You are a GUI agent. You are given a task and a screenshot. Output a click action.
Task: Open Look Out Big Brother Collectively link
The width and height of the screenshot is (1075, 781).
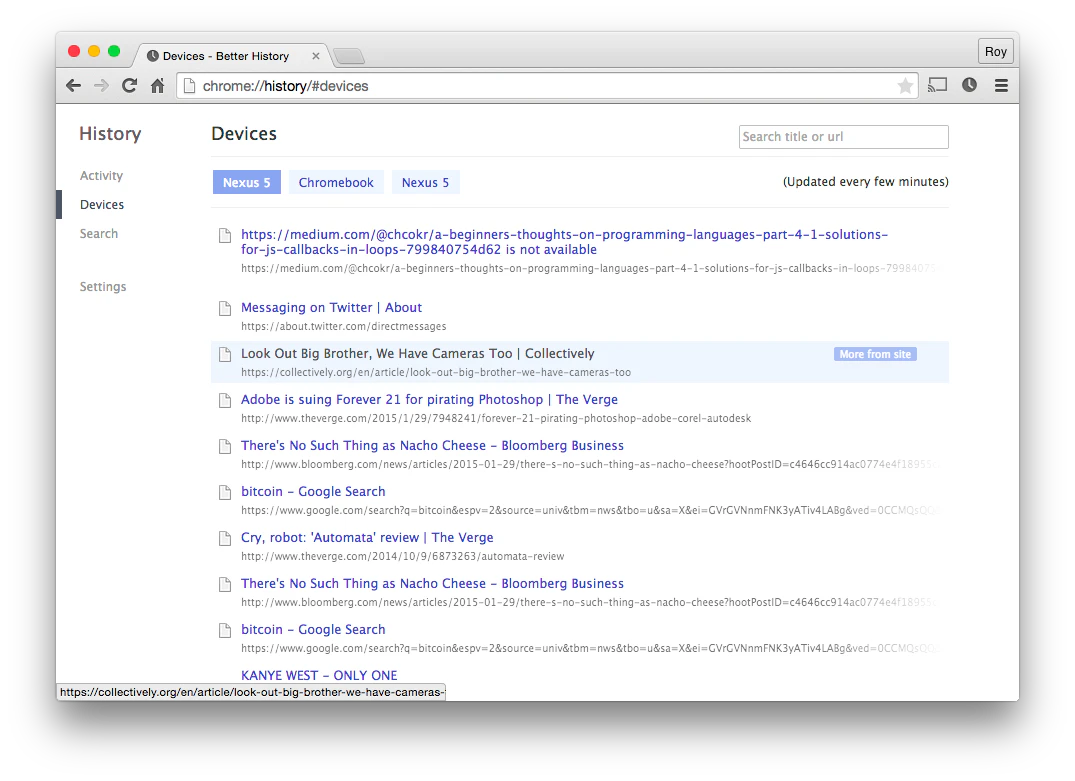pos(418,354)
